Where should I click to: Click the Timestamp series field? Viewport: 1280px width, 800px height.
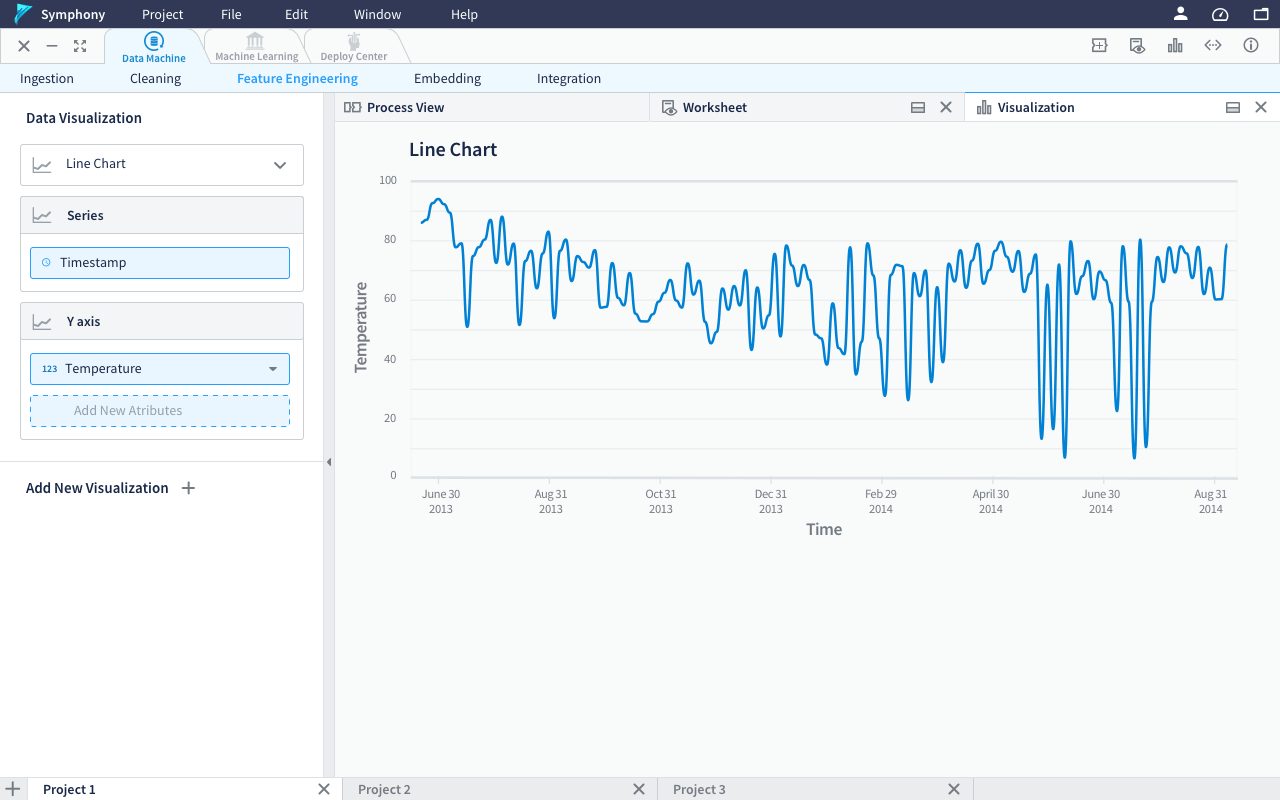(x=160, y=263)
